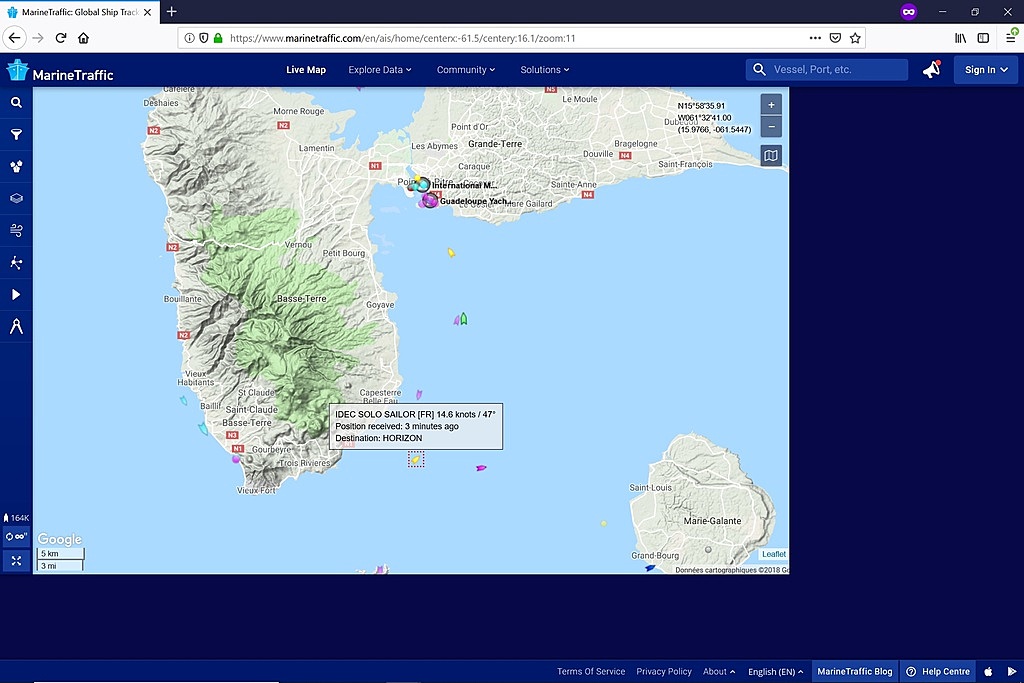Select the compass distance measuring tool
This screenshot has height=683, width=1024.
pos(16,326)
